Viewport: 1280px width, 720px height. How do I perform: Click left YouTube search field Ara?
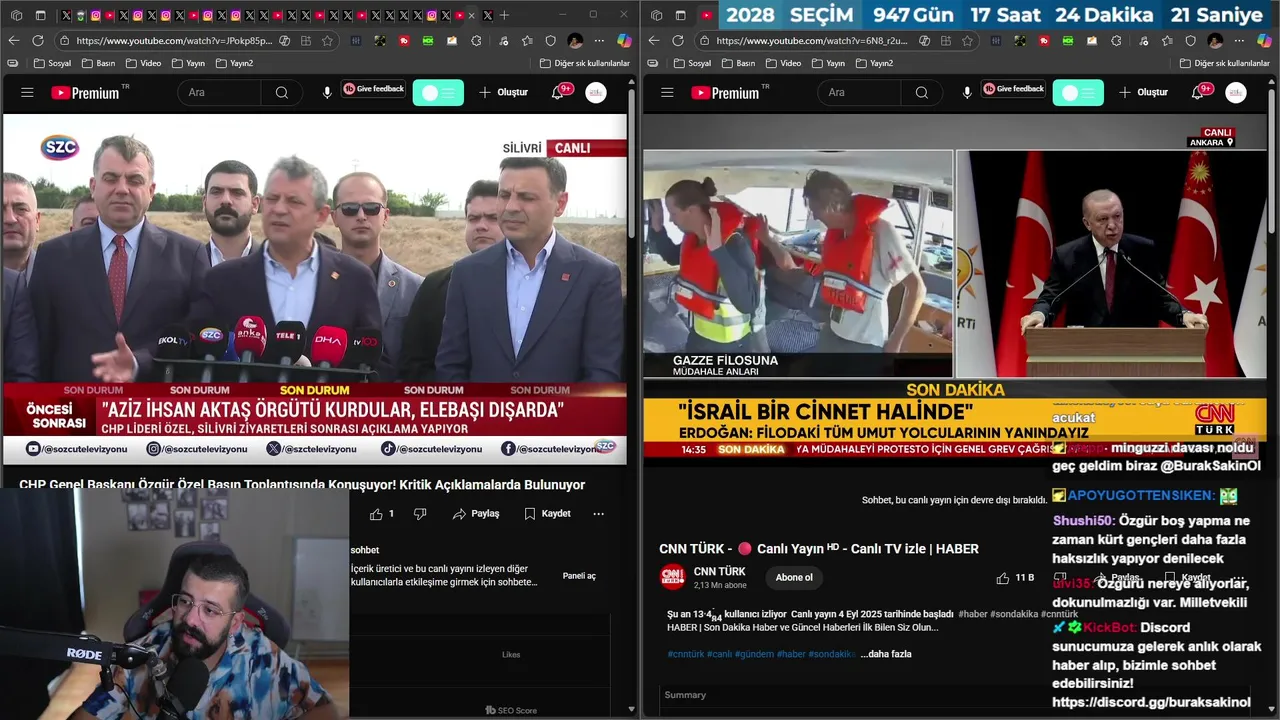tap(219, 93)
